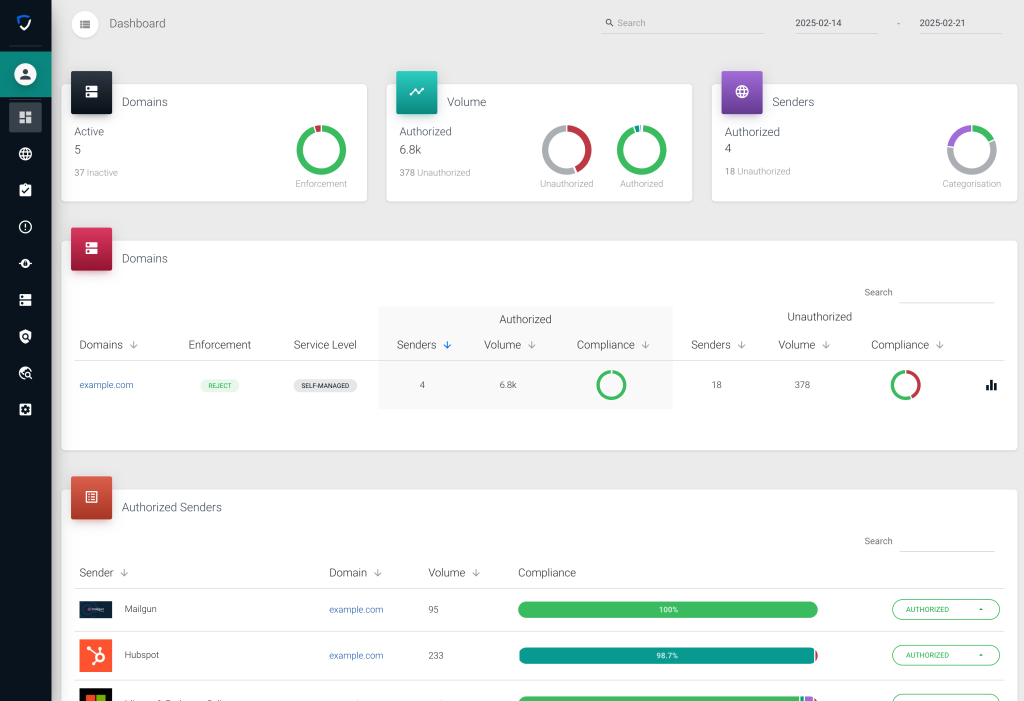Click the bar chart icon in Domains row

tap(990, 384)
